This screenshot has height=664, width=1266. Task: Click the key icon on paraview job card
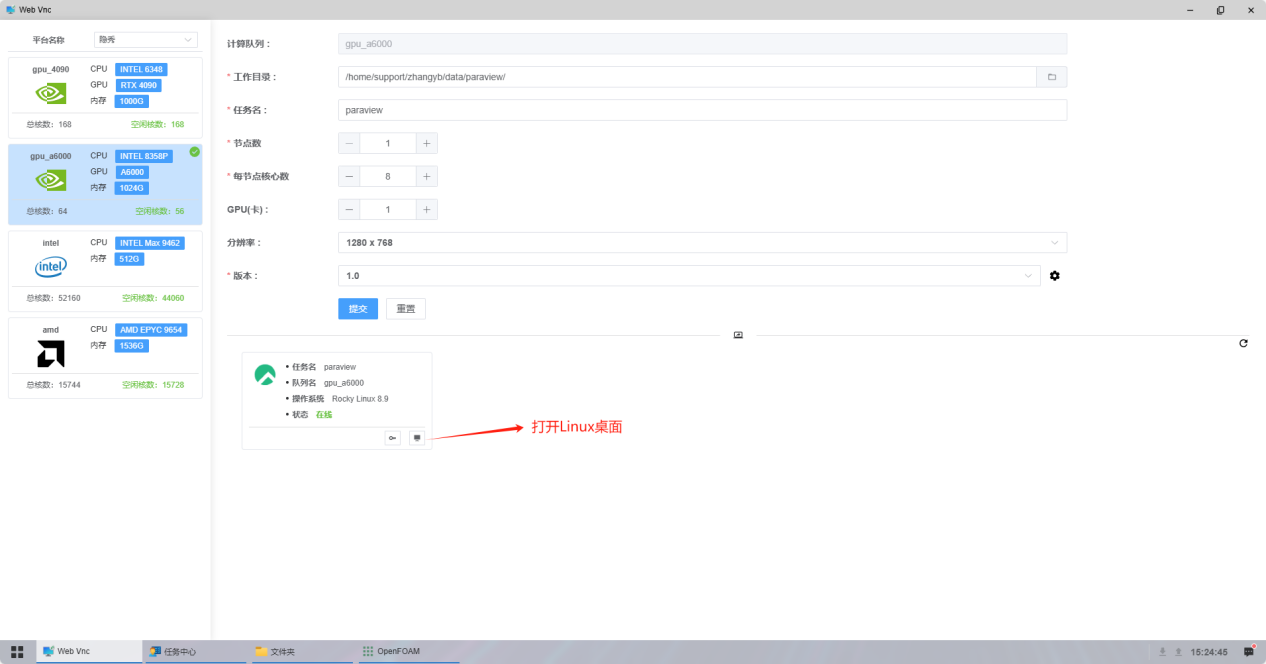(x=392, y=438)
